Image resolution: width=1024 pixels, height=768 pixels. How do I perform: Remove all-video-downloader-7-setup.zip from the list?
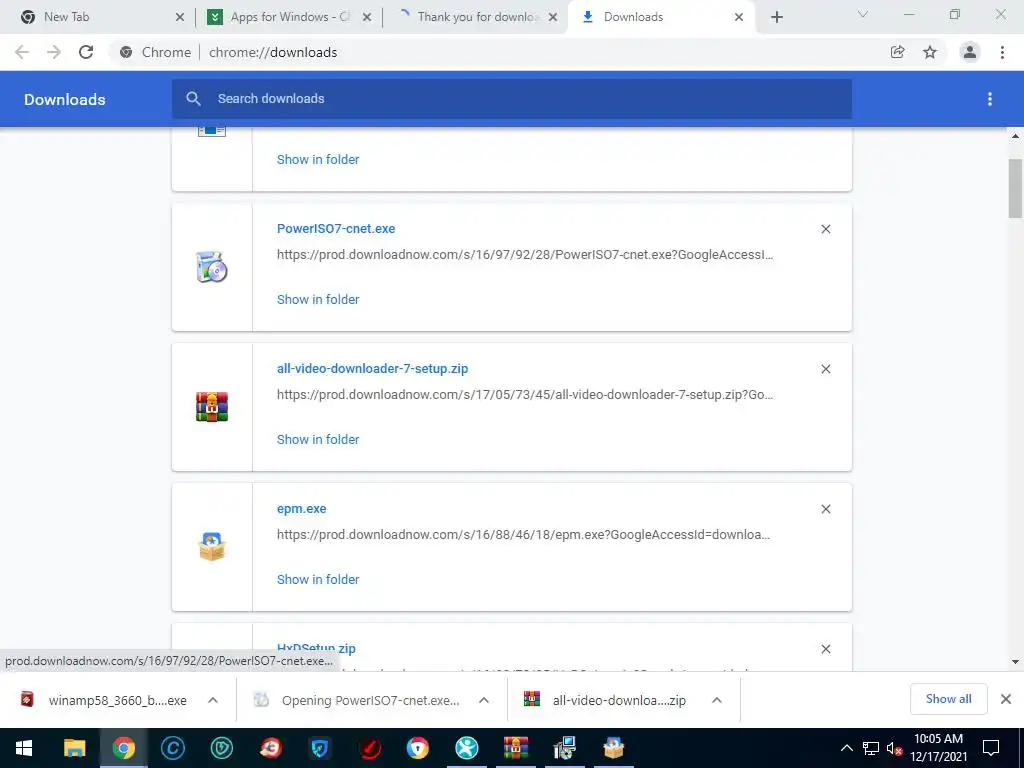tap(825, 369)
